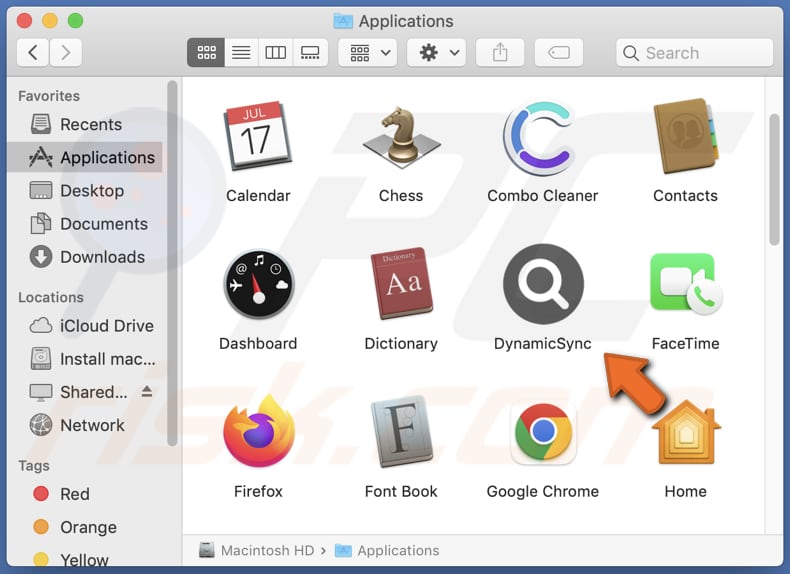Click the Search field
790x574 pixels.
tap(694, 53)
